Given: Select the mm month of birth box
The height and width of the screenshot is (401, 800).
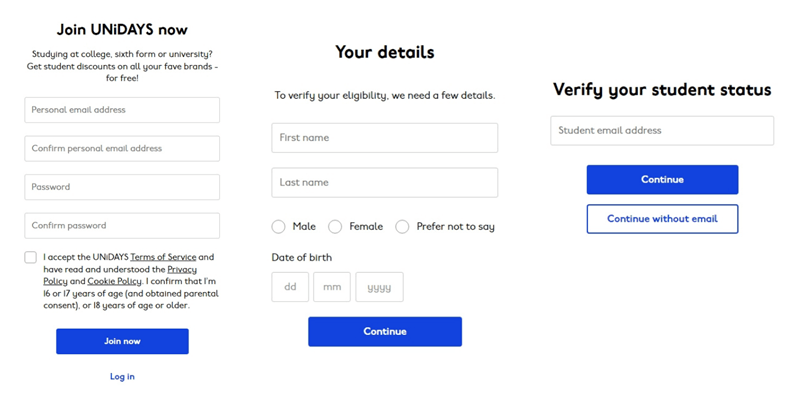Looking at the screenshot, I should pyautogui.click(x=332, y=287).
